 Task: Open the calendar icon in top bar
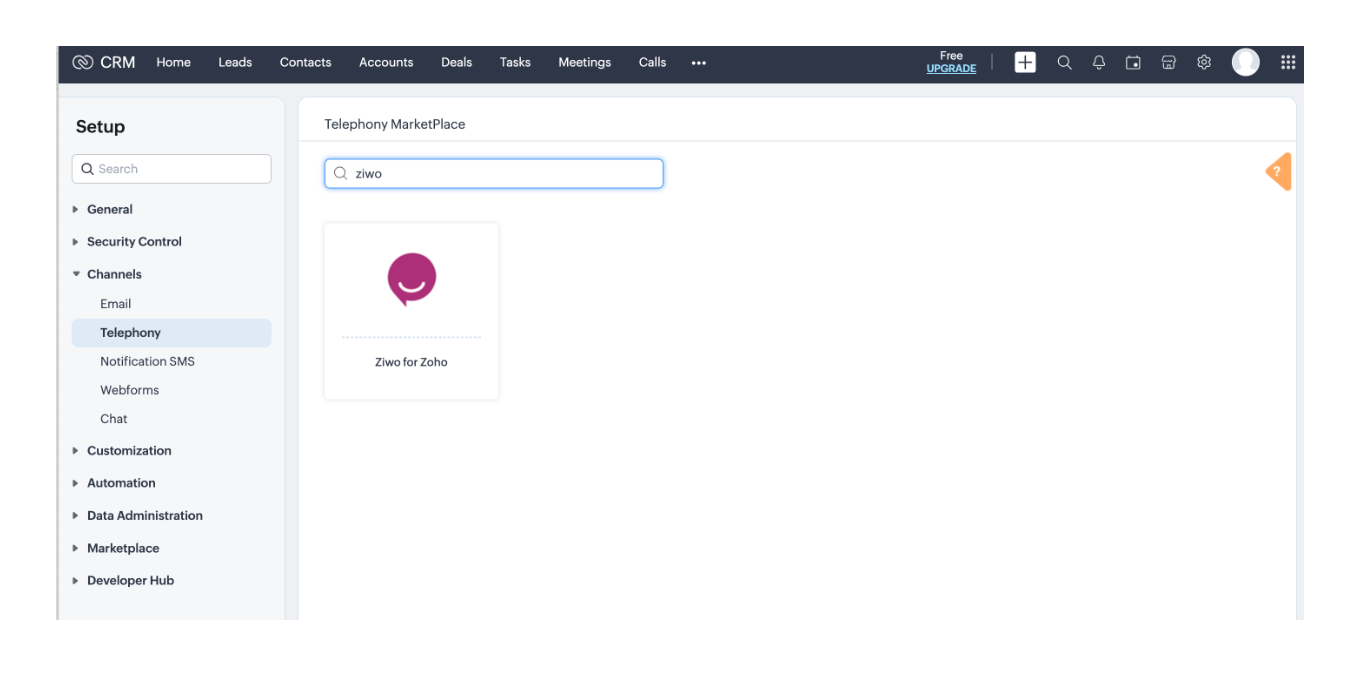[x=1133, y=62]
